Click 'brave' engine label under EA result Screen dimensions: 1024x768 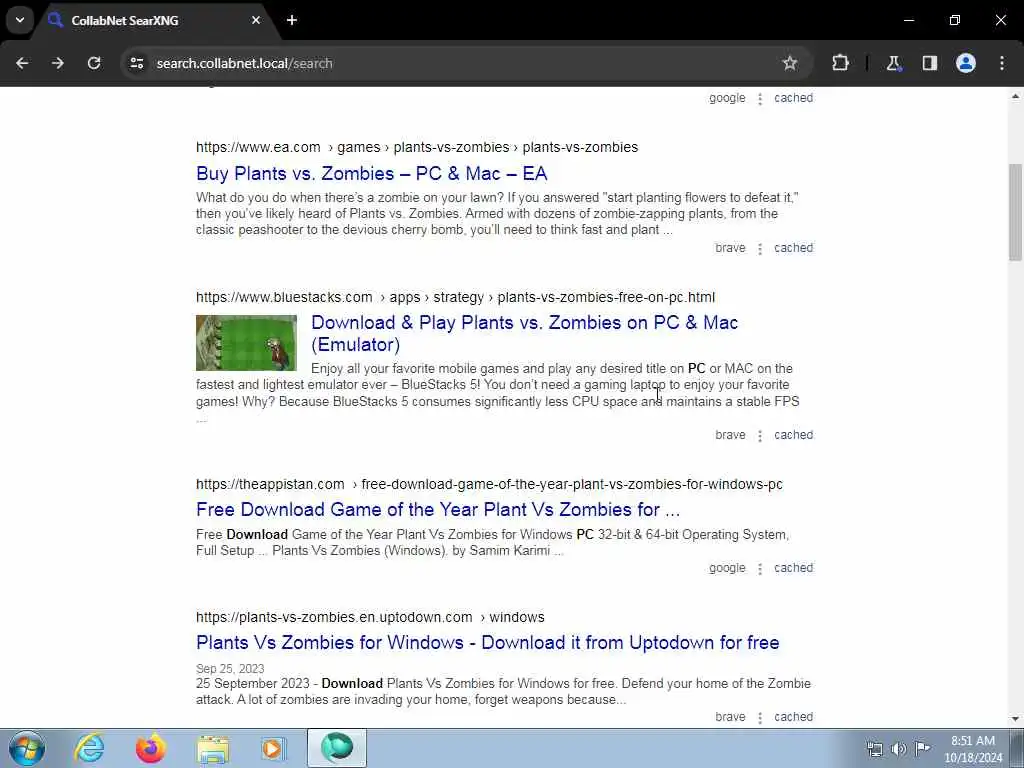pyautogui.click(x=730, y=248)
